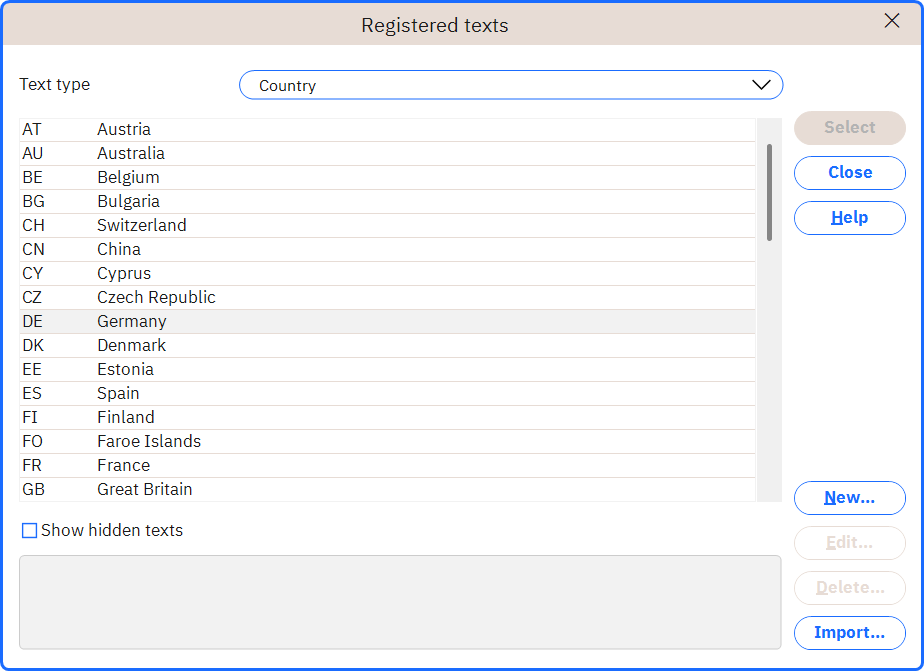Select the Switzerland row
The width and height of the screenshot is (924, 671).
coord(388,226)
